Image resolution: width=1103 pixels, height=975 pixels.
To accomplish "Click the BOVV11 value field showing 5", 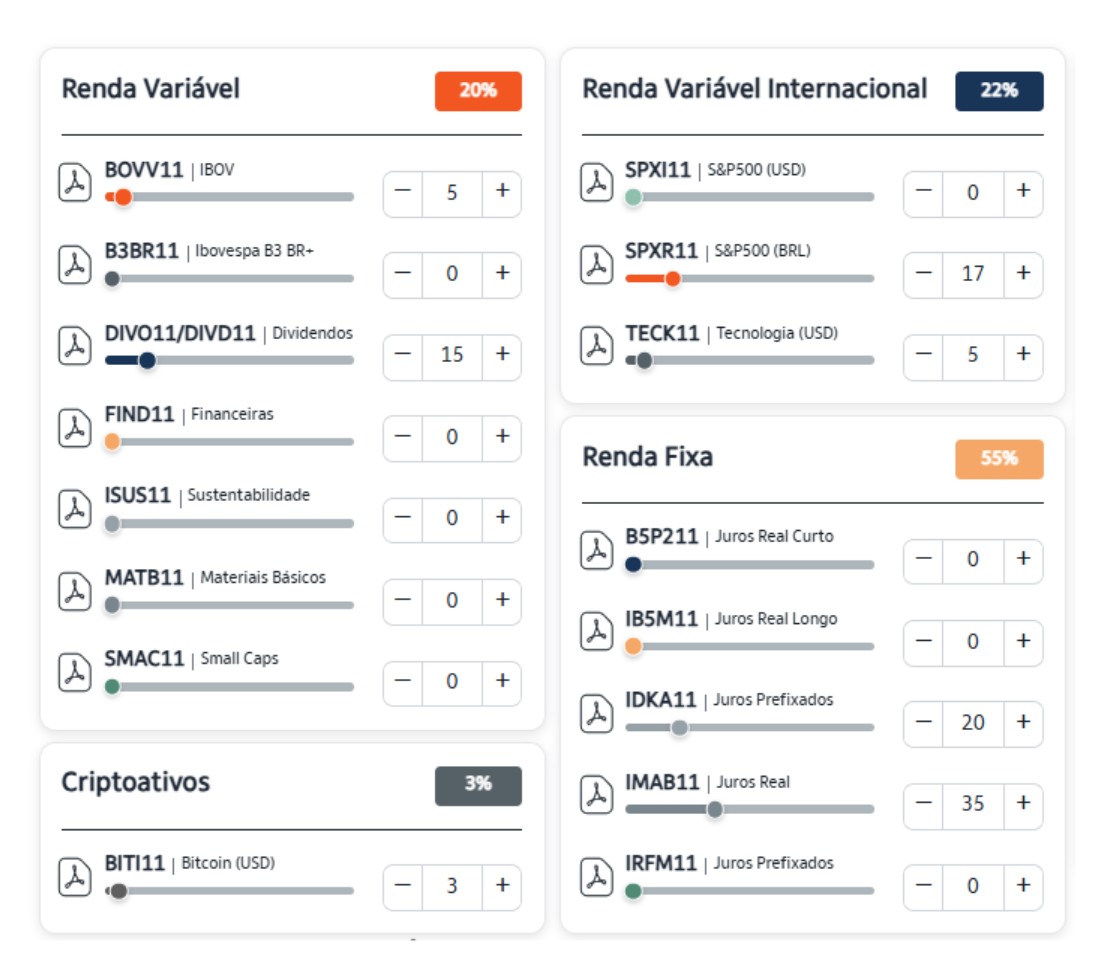I will (452, 193).
